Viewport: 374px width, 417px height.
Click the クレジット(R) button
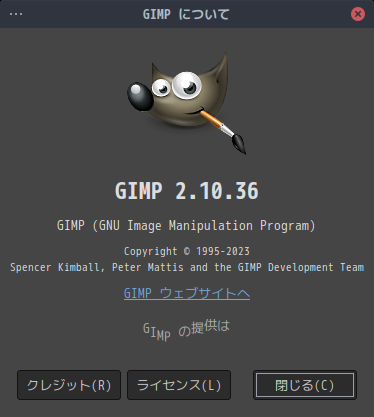[69, 385]
